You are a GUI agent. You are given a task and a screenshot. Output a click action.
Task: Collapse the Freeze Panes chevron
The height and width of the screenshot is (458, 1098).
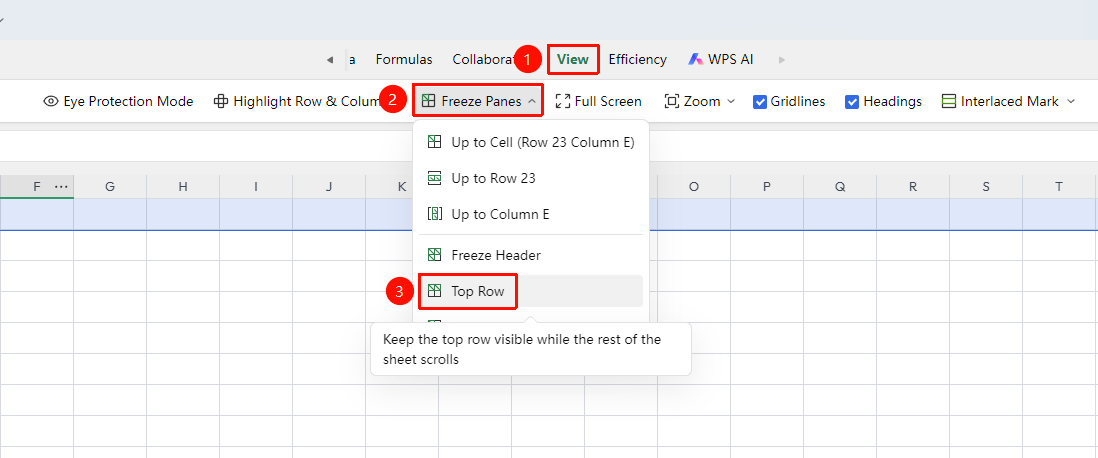click(531, 102)
